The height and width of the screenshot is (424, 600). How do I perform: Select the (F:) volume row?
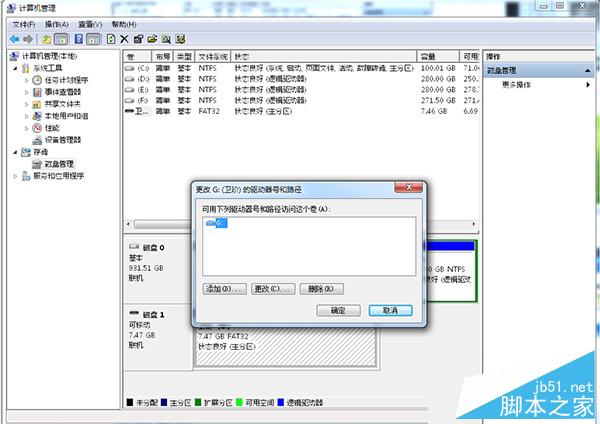(301, 100)
